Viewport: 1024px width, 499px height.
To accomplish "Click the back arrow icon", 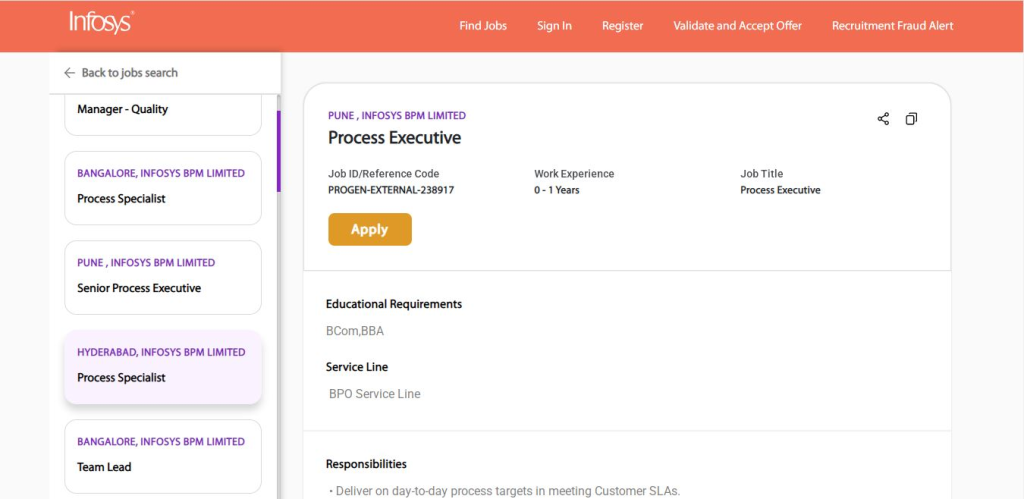I will tap(69, 72).
